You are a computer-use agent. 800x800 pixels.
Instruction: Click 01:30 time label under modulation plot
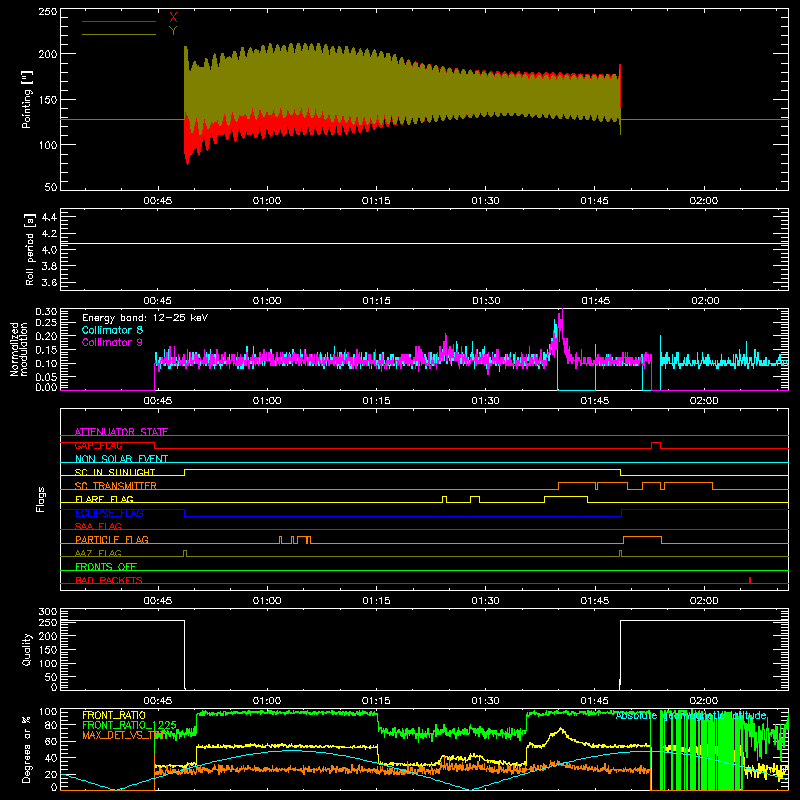coord(485,401)
